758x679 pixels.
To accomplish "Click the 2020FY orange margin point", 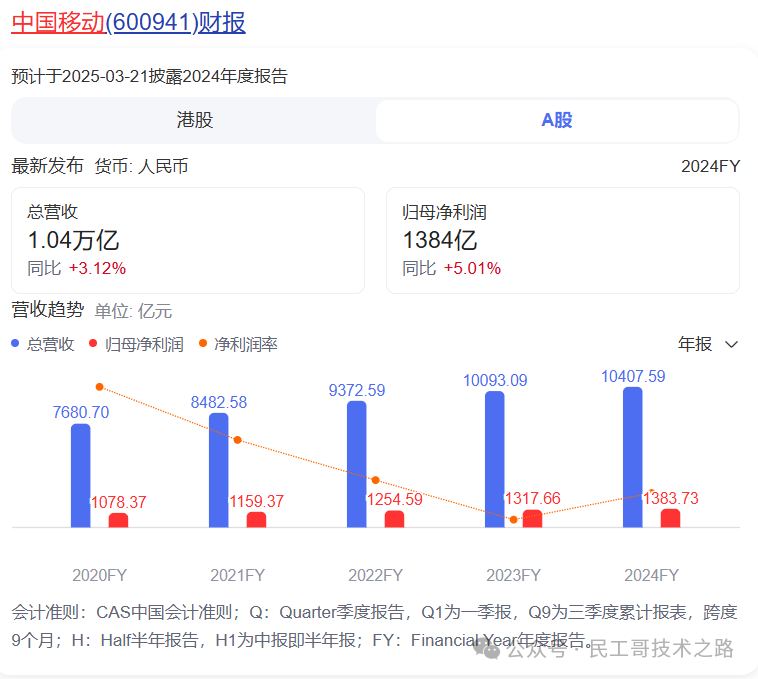I will click(x=100, y=387).
